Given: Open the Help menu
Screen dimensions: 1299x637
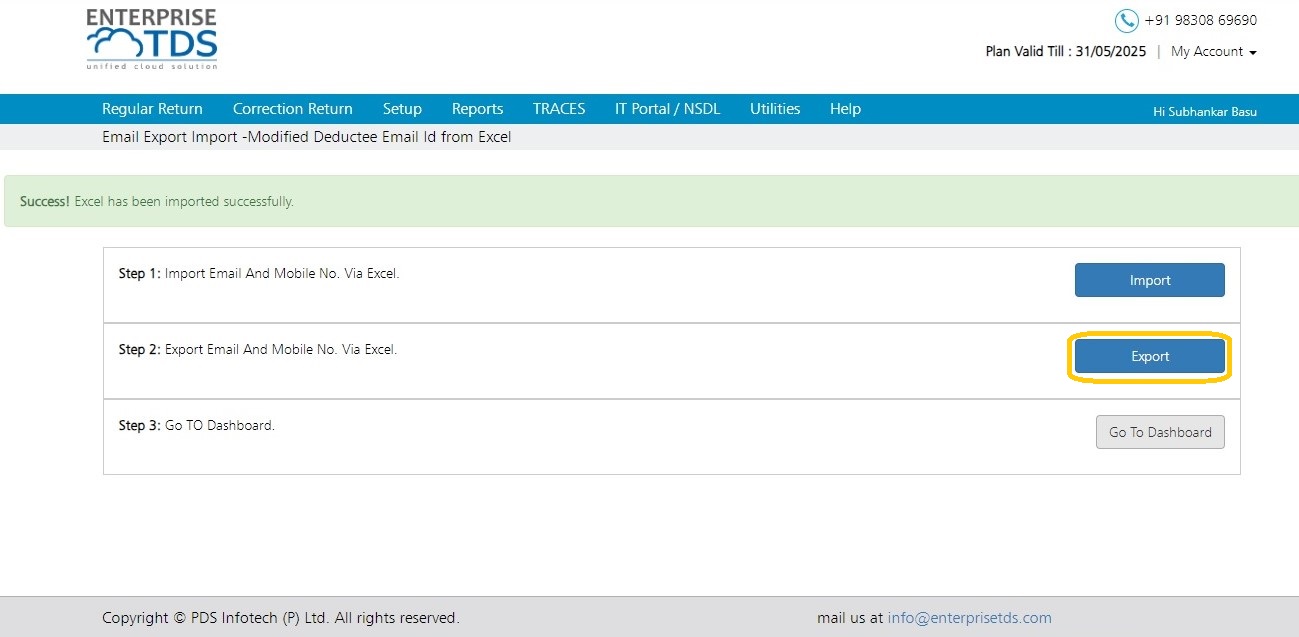Looking at the screenshot, I should pos(845,109).
